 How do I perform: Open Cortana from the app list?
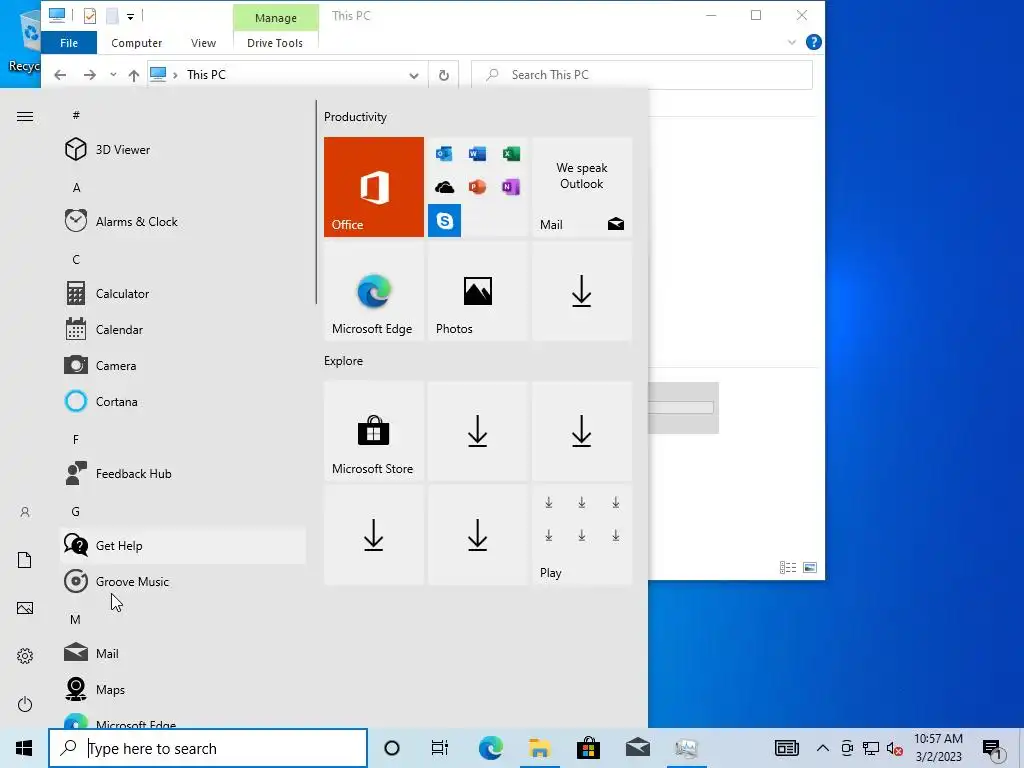pyautogui.click(x=183, y=402)
